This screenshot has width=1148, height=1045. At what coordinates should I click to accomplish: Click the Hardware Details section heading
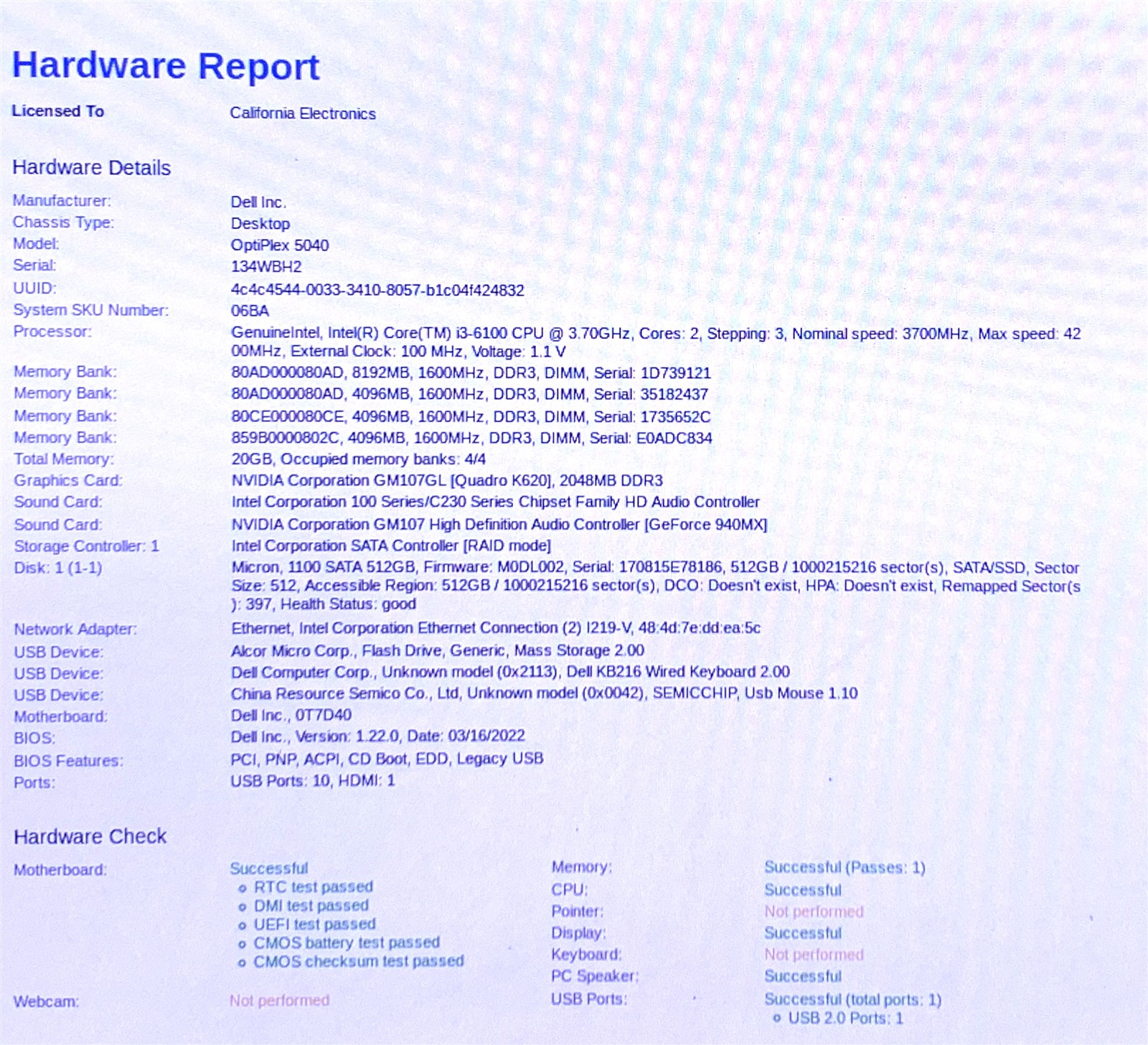(x=92, y=168)
